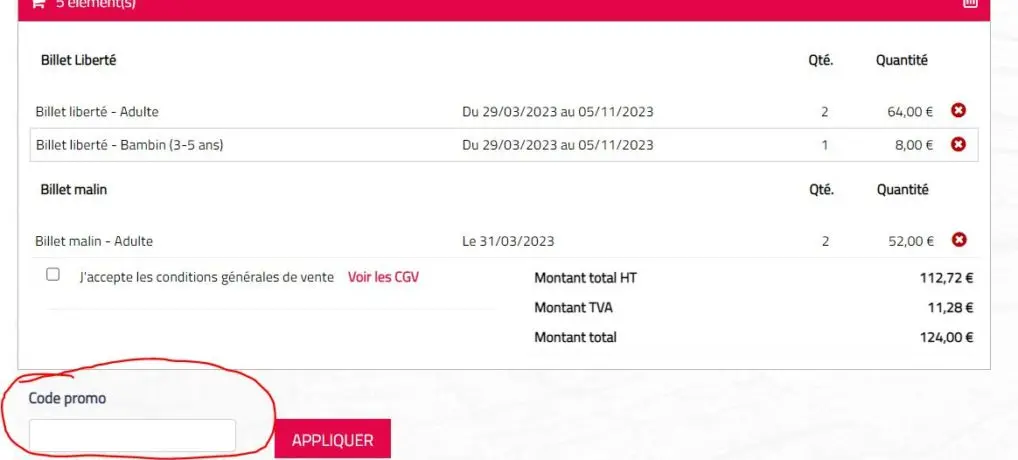Click the shopping cart icon in header
Image resolution: width=1018 pixels, height=460 pixels.
point(38,4)
